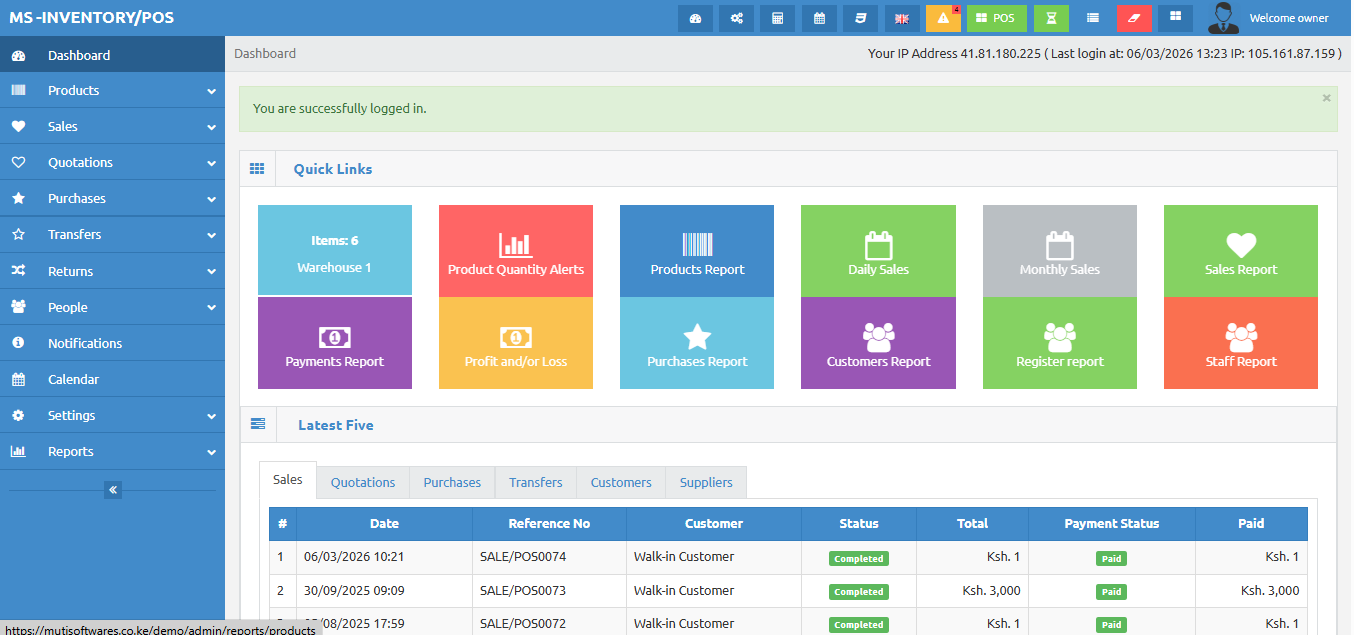The image size is (1354, 635).
Task: Click the MS-INVENTORY/POS logo text
Action: pos(92,18)
